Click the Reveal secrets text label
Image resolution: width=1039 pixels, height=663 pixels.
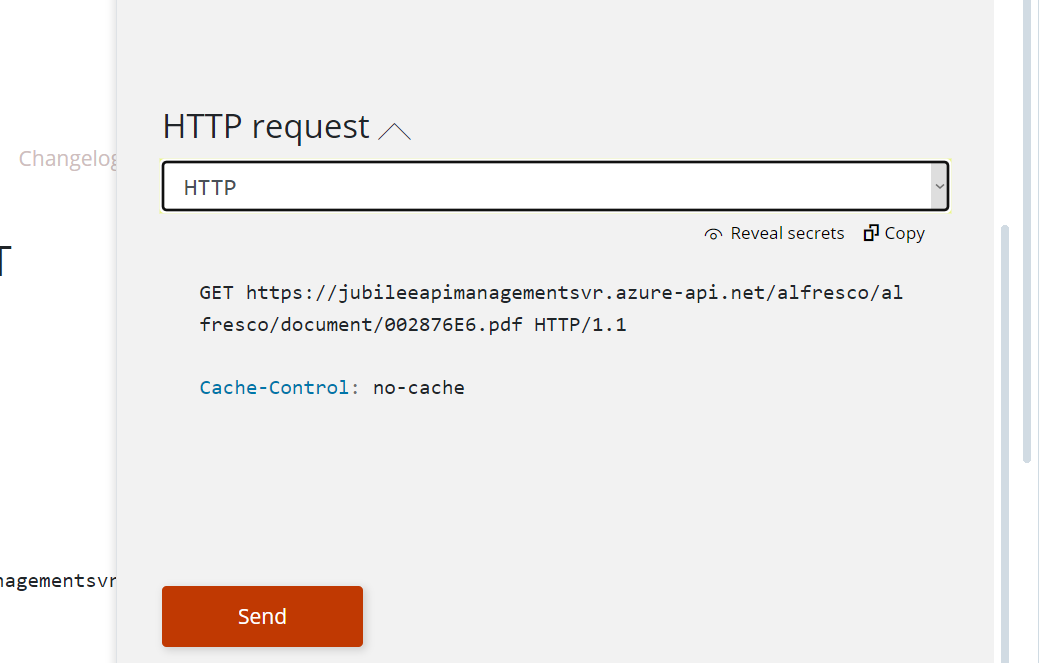pos(787,233)
